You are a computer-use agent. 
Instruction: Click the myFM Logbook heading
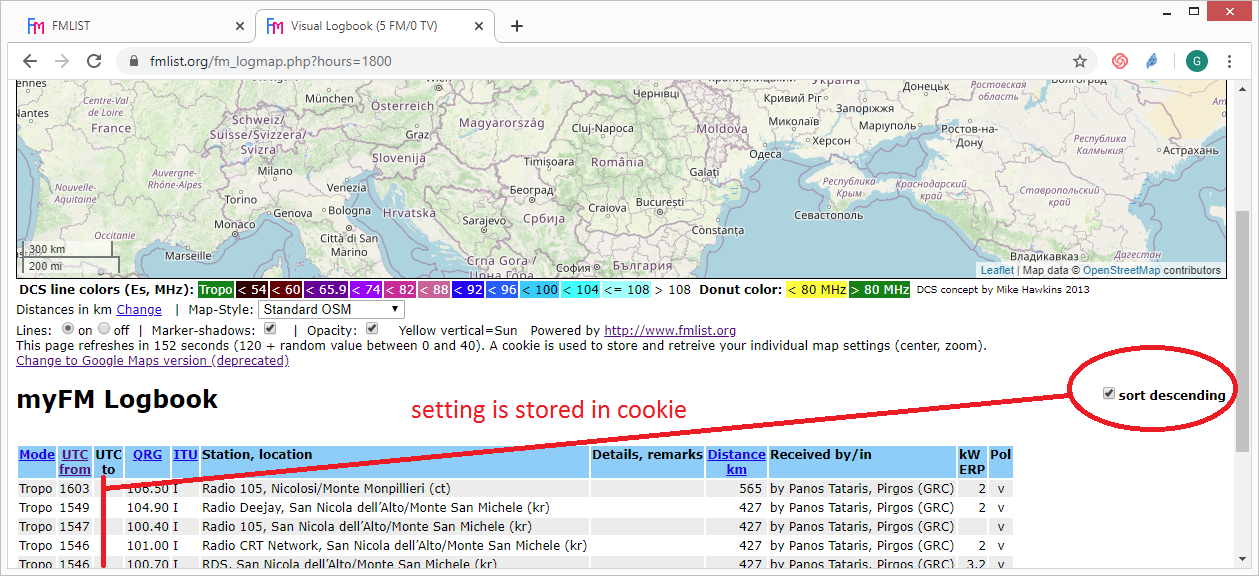coord(117,400)
